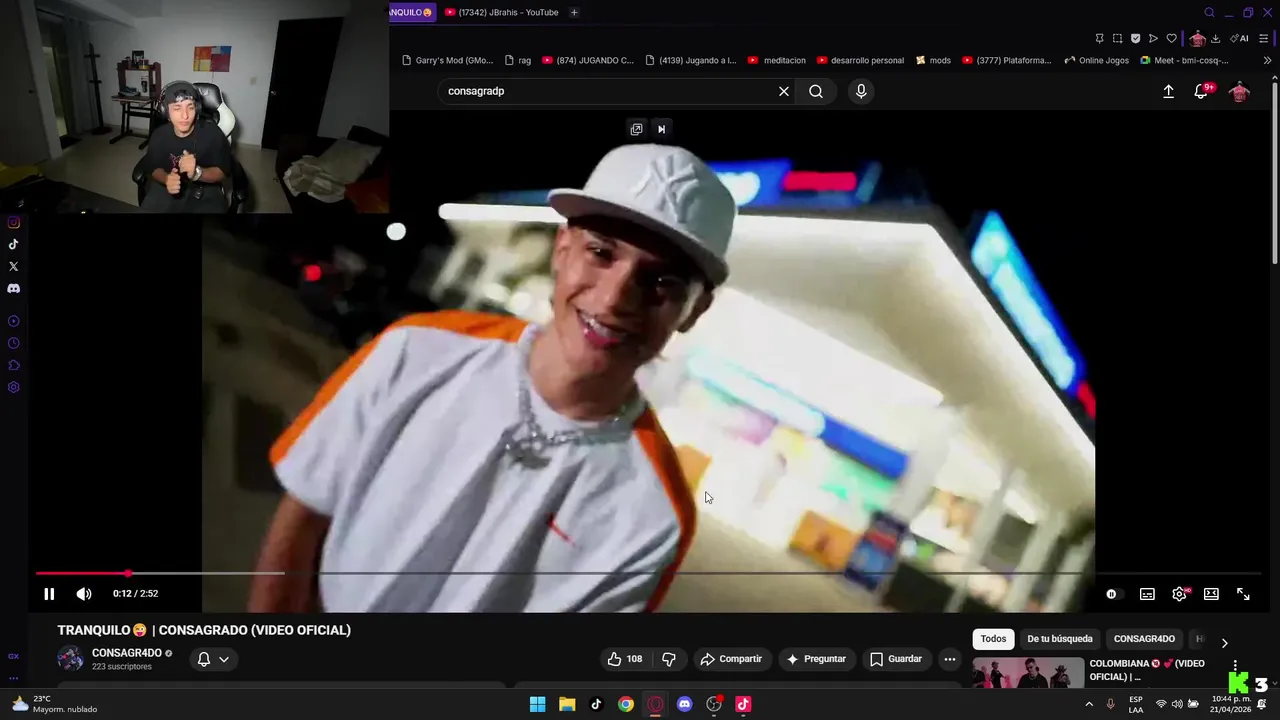This screenshot has width=1280, height=720.
Task: Click the browser pin toolbar icon
Action: pyautogui.click(x=1099, y=39)
